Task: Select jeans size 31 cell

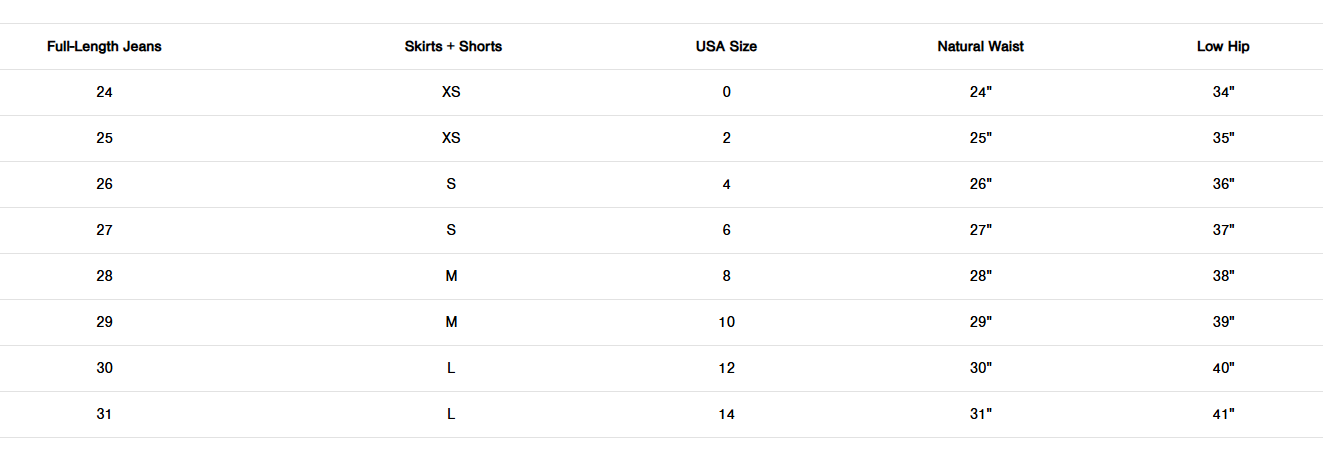Action: point(104,414)
